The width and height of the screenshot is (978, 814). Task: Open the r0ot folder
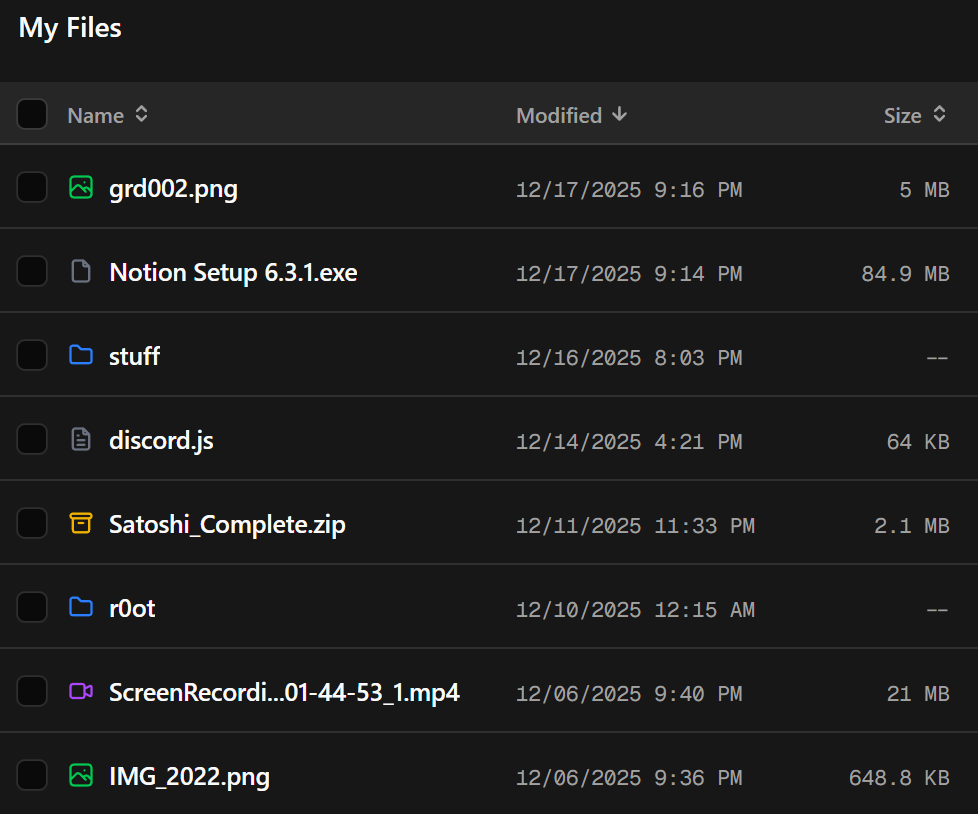point(132,608)
